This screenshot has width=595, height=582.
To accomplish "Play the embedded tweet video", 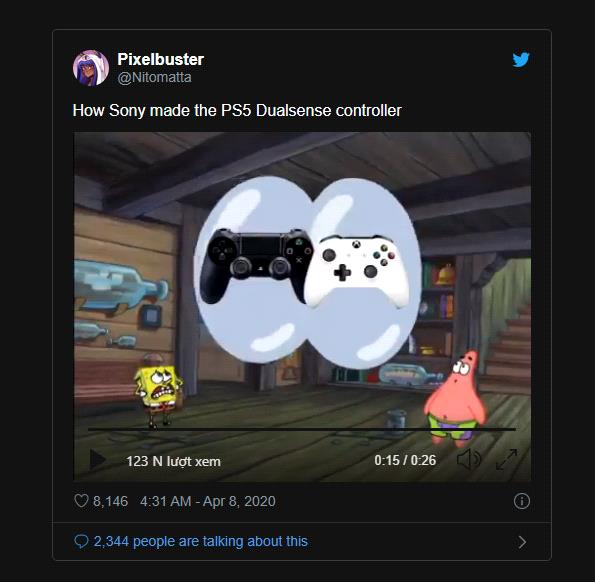I will [98, 459].
